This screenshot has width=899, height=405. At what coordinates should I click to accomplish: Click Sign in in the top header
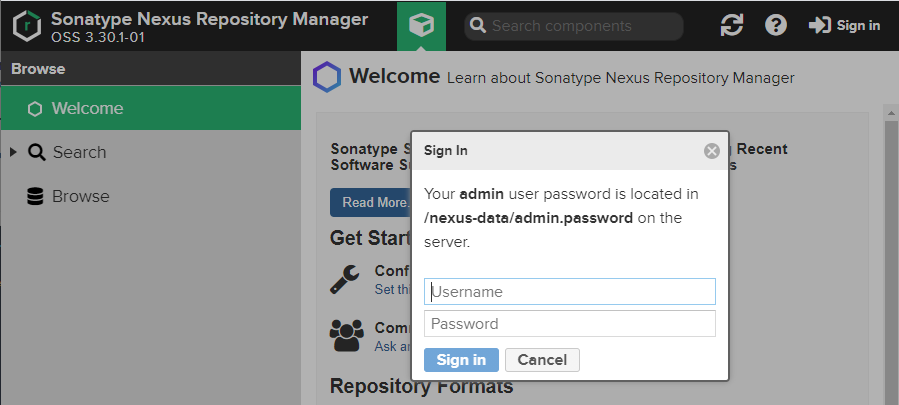click(844, 25)
